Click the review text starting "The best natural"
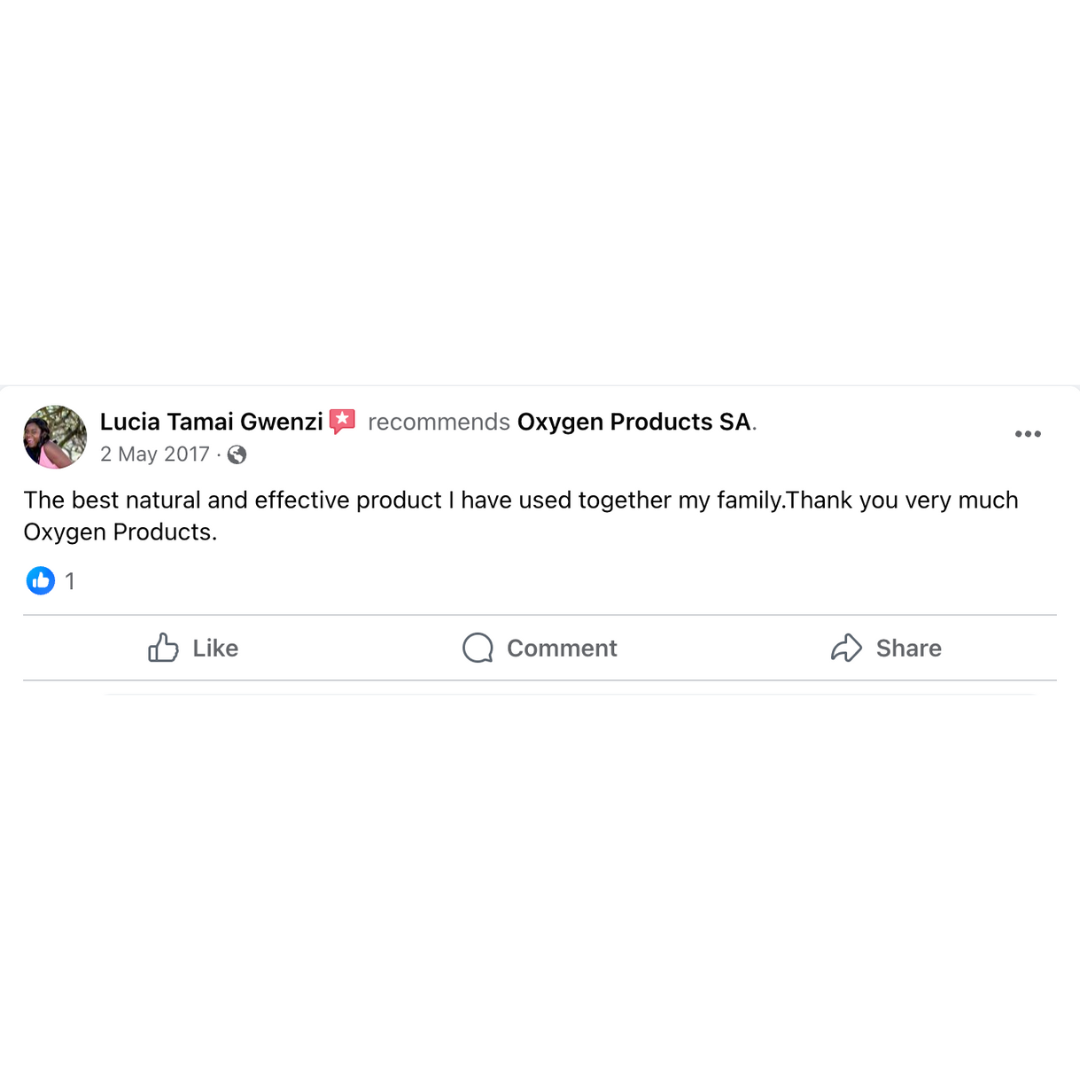The image size is (1080, 1080). click(x=521, y=516)
